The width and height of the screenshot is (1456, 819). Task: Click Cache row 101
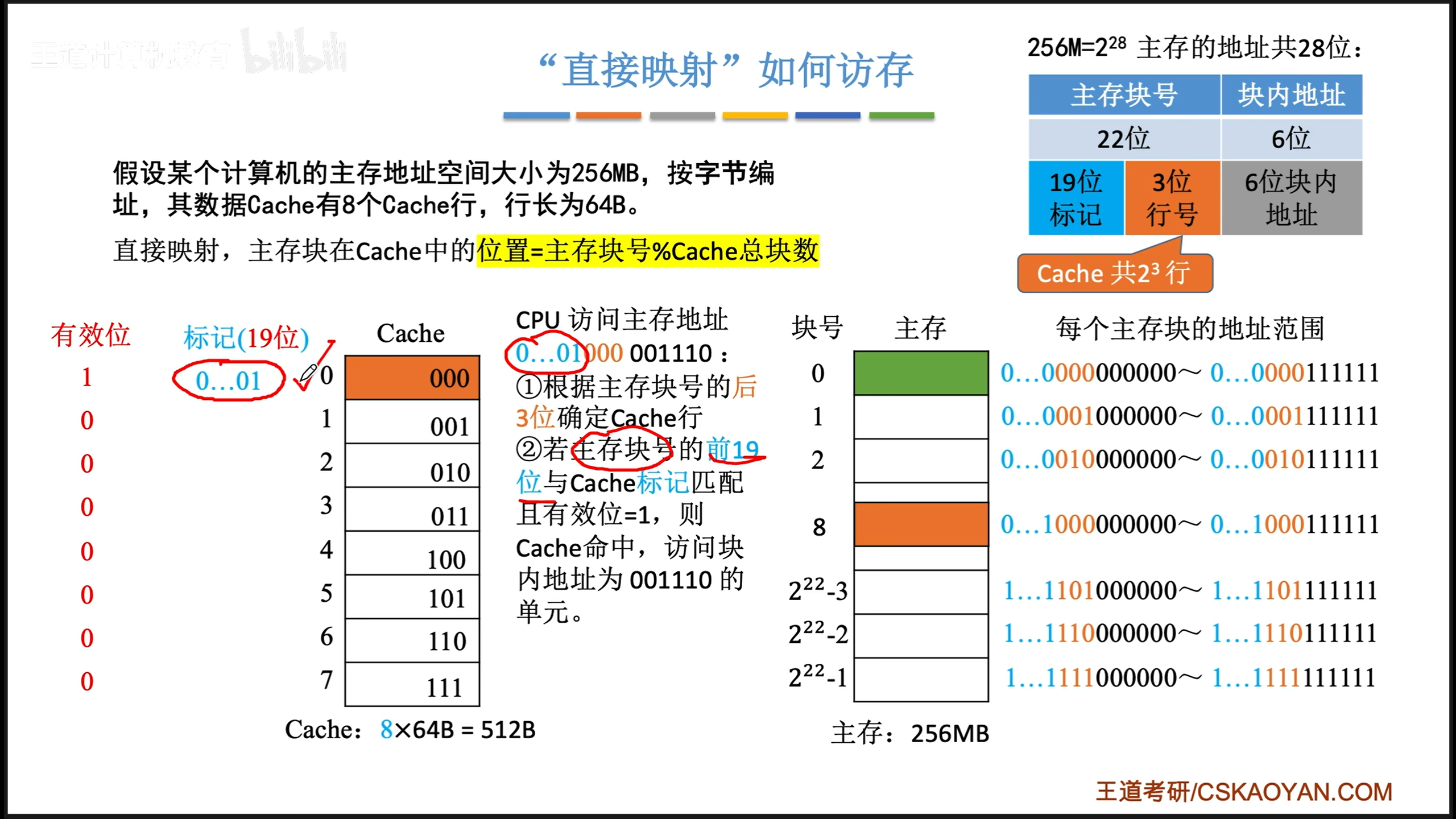pyautogui.click(x=412, y=597)
